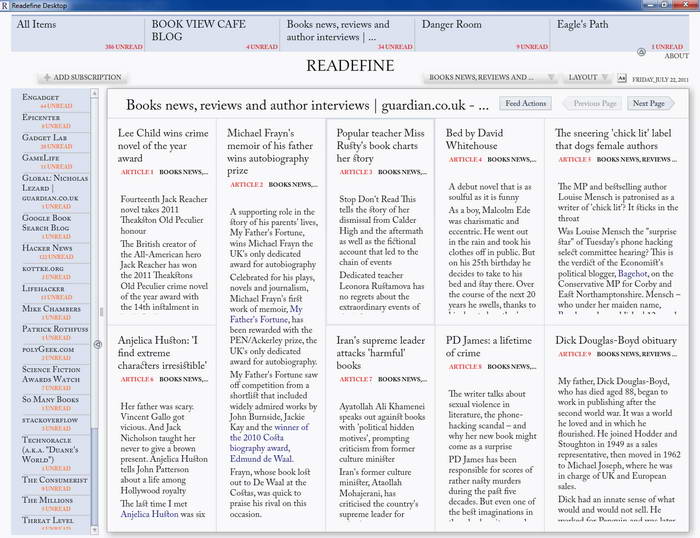Select the stackoverflow feed
Viewport: 700px width, 538px height.
pyautogui.click(x=51, y=424)
